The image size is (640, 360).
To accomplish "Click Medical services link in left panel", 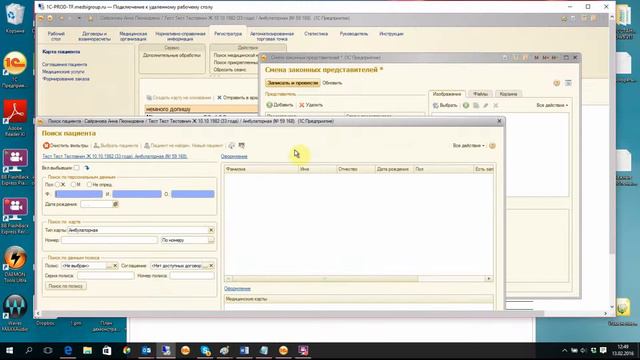I will click(63, 72).
